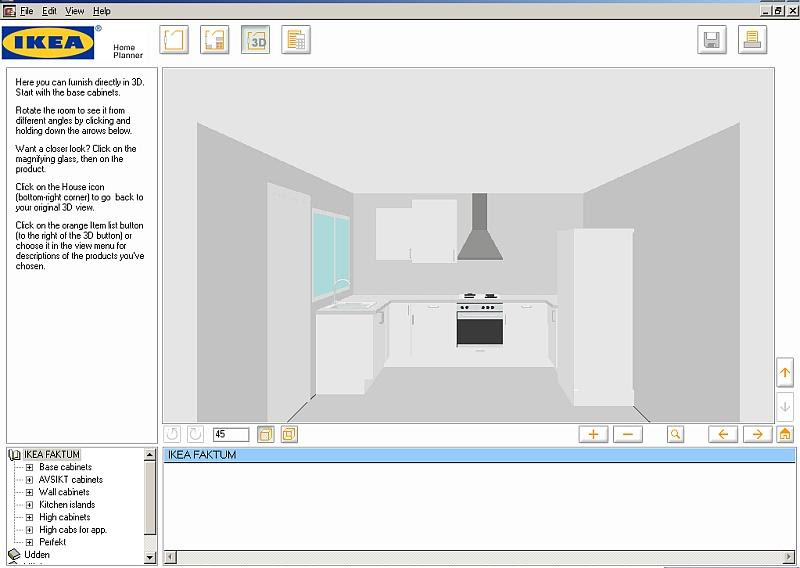Click product list left scroll arrow
The width and height of the screenshot is (800, 568).
pyautogui.click(x=170, y=557)
